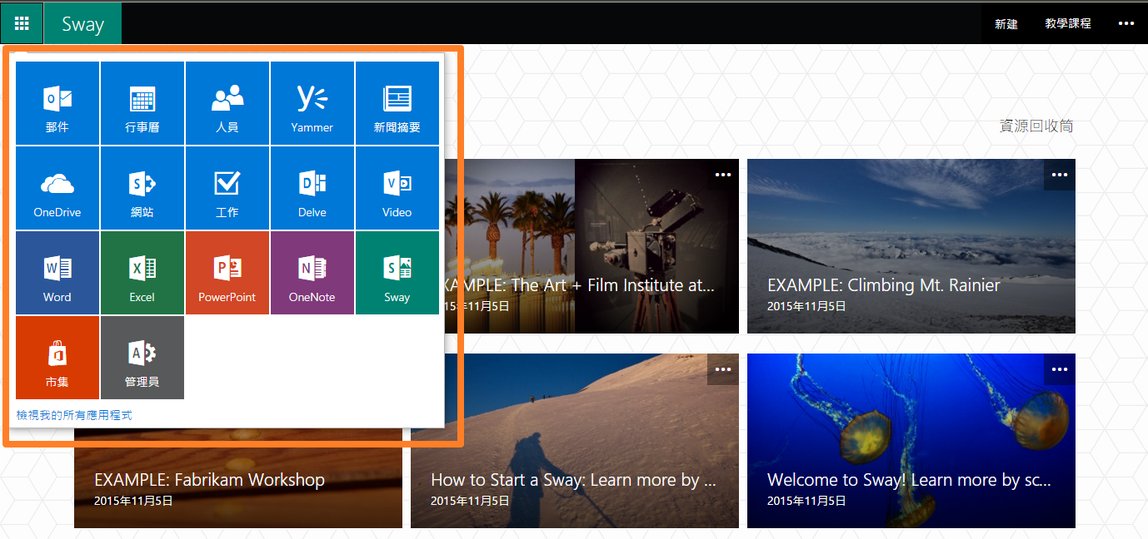Launch the PowerPoint tile

(227, 272)
